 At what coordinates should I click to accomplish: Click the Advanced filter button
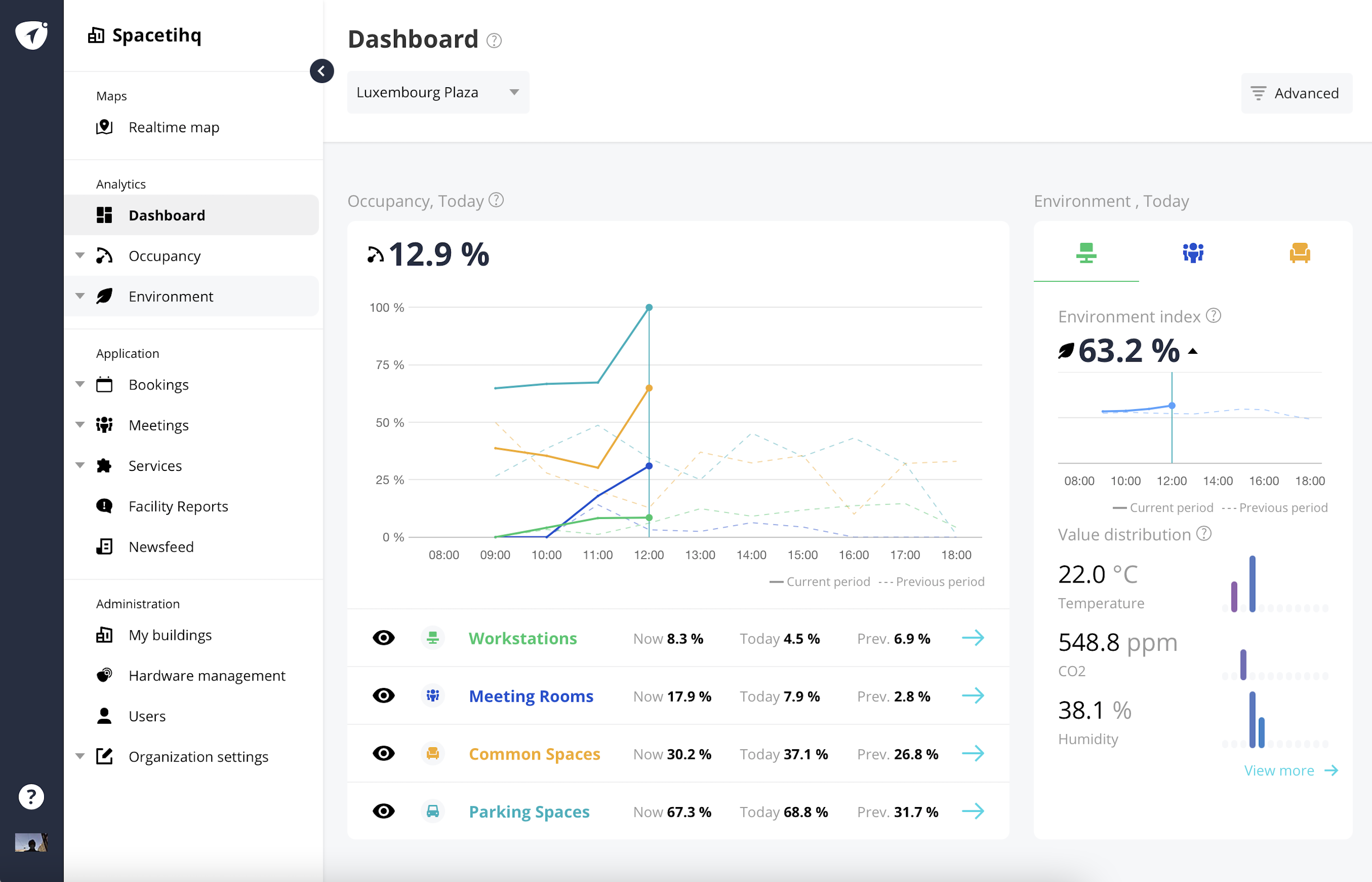coord(1297,93)
